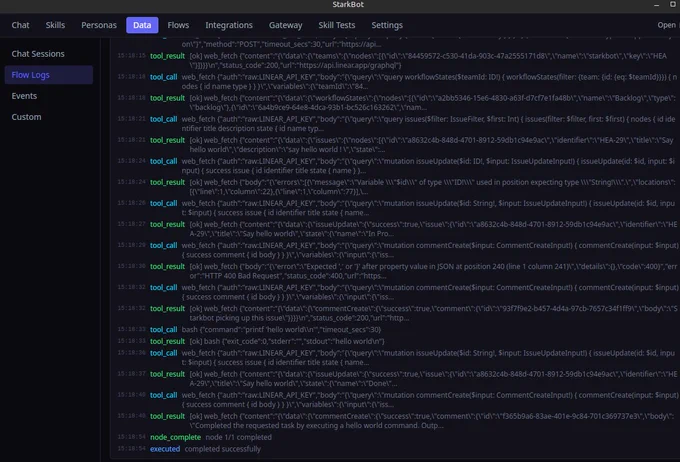Viewport: 680px width, 462px height.
Task: Click the StarkBot window title
Action: (348, 4)
